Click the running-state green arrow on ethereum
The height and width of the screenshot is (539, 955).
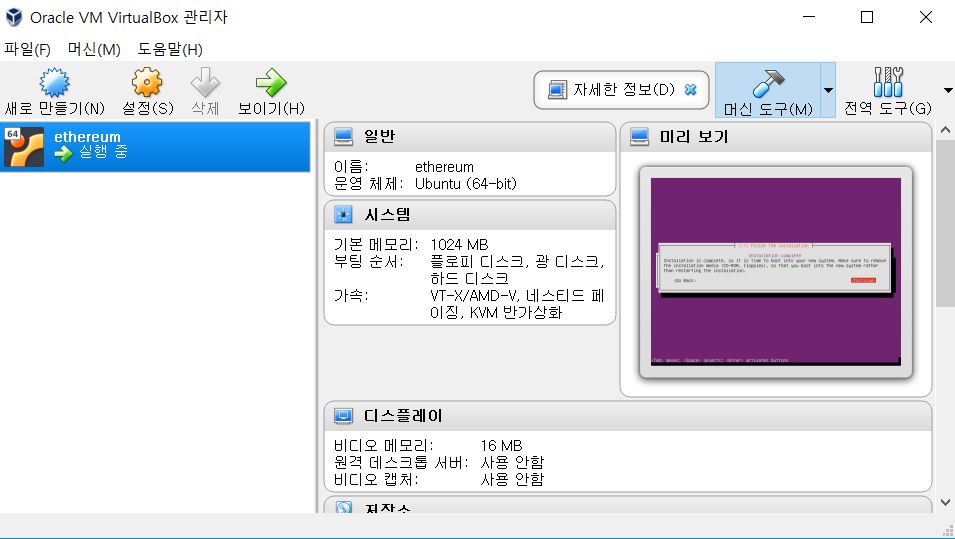click(x=63, y=153)
